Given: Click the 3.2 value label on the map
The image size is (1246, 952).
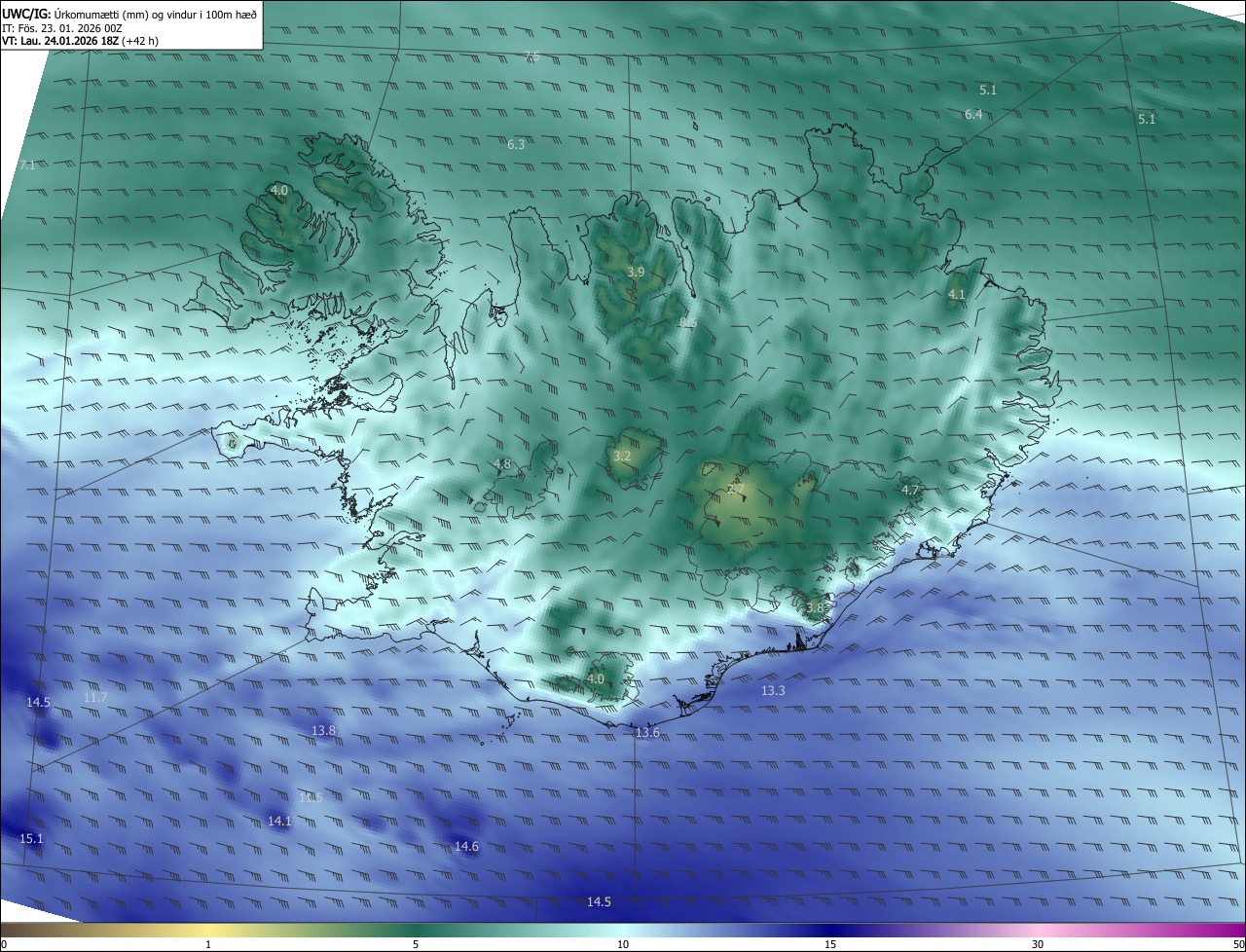Looking at the screenshot, I should (622, 456).
